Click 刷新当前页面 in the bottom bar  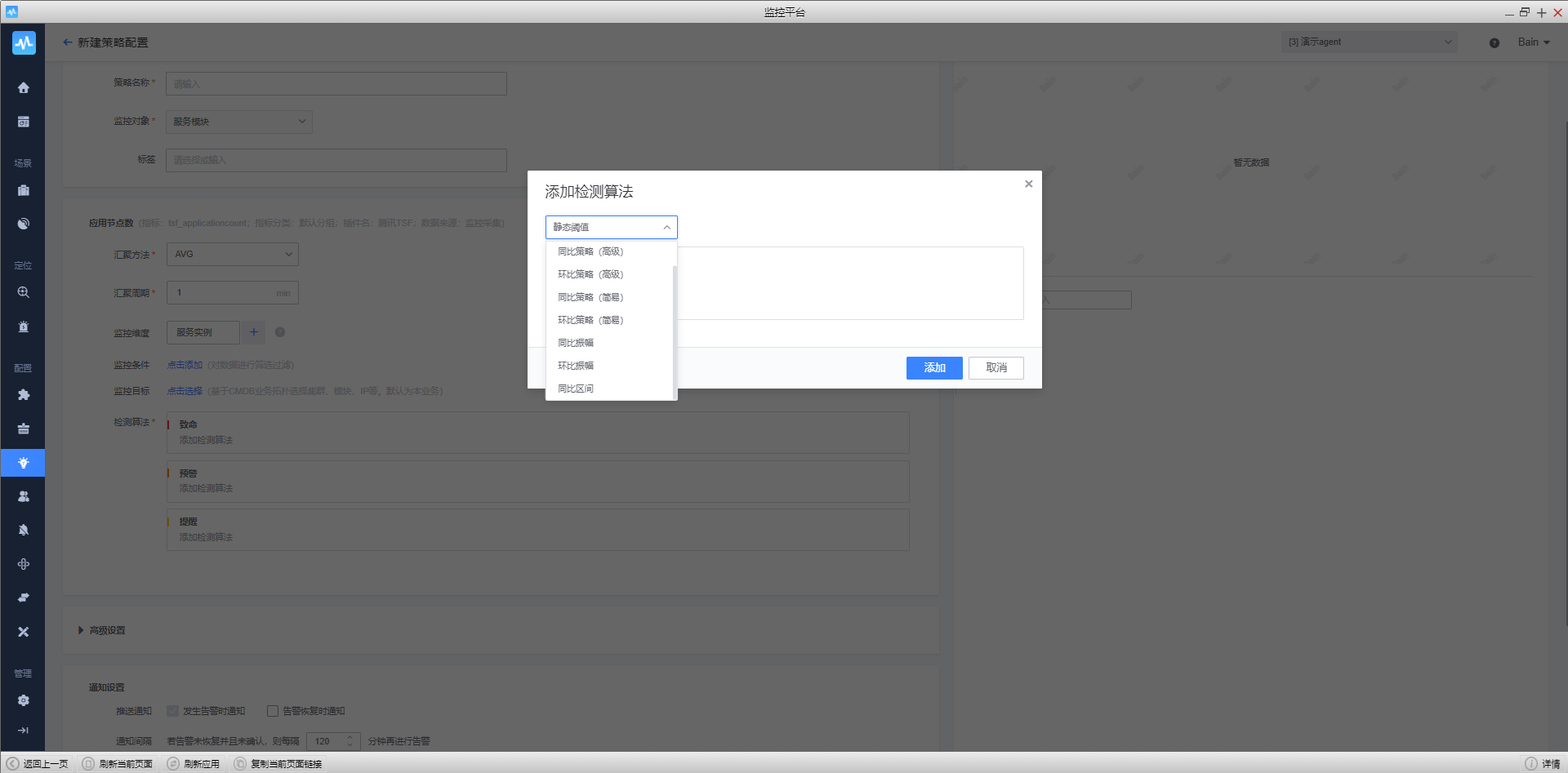pos(118,764)
